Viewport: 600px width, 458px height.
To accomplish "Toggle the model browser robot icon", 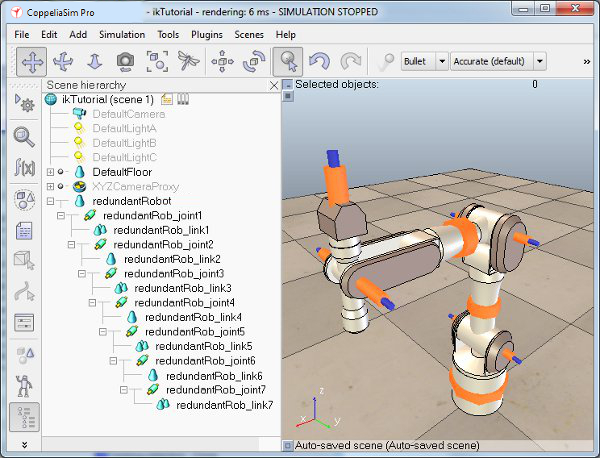I will (x=24, y=385).
